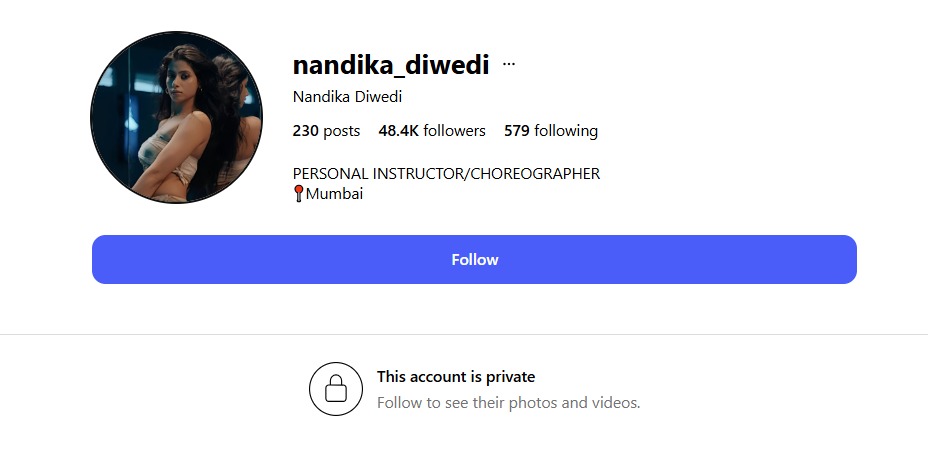
Task: Open the three-dot more options menu
Action: tap(508, 64)
